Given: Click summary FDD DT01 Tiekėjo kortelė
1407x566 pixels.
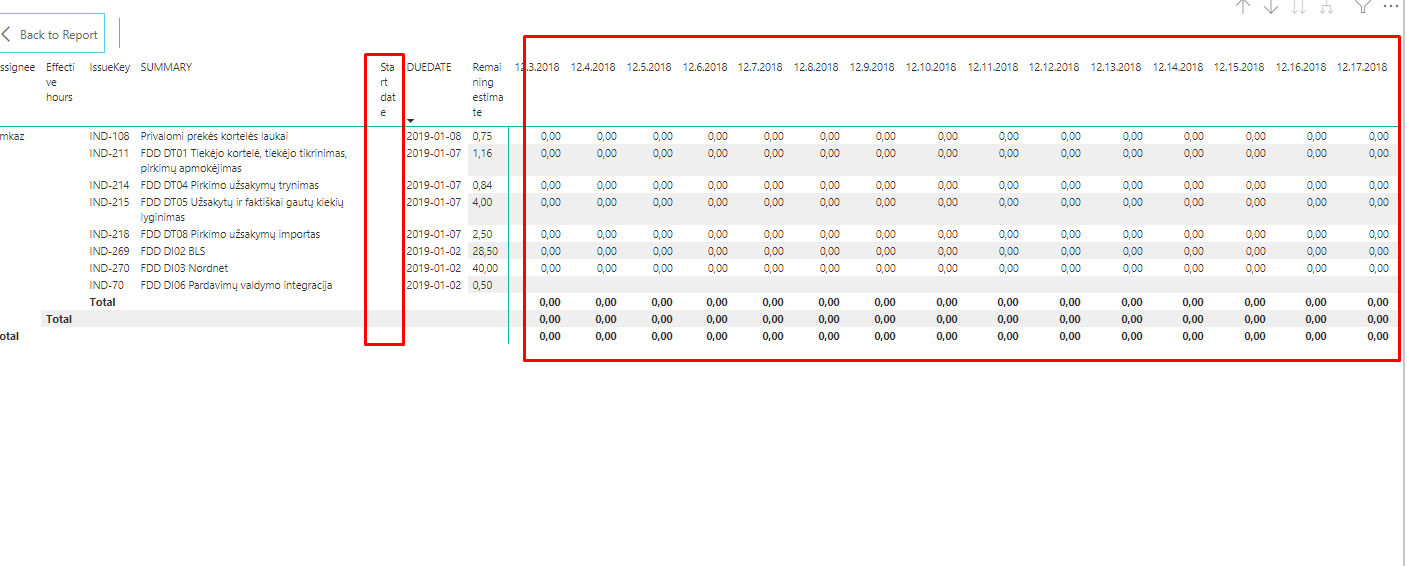Looking at the screenshot, I should tap(244, 161).
